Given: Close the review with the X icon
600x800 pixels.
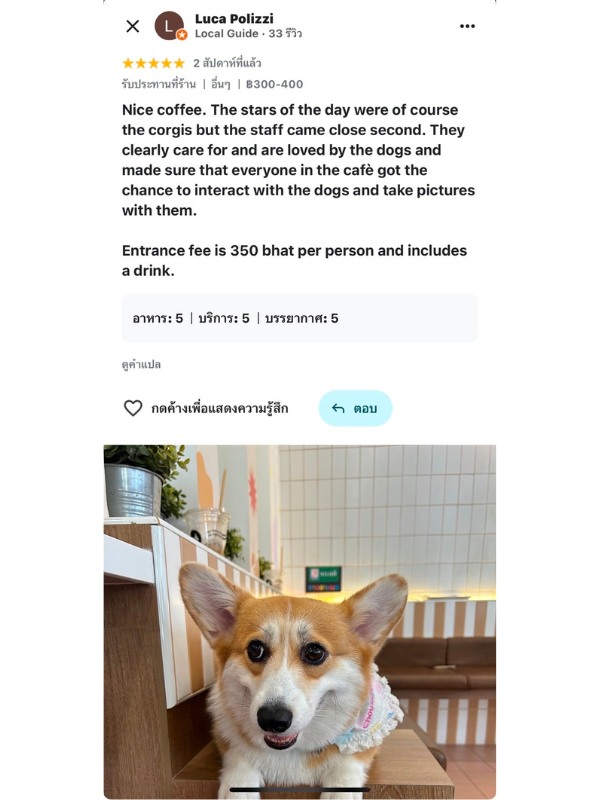Looking at the screenshot, I should pos(133,26).
